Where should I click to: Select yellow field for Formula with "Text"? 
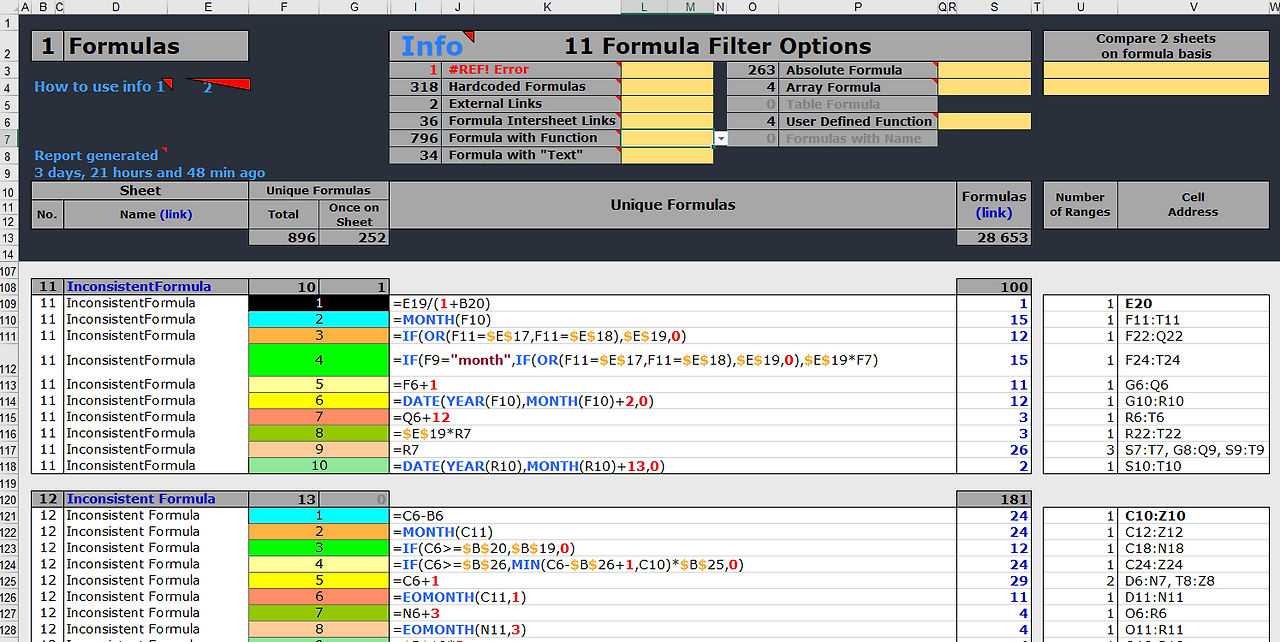click(x=667, y=155)
